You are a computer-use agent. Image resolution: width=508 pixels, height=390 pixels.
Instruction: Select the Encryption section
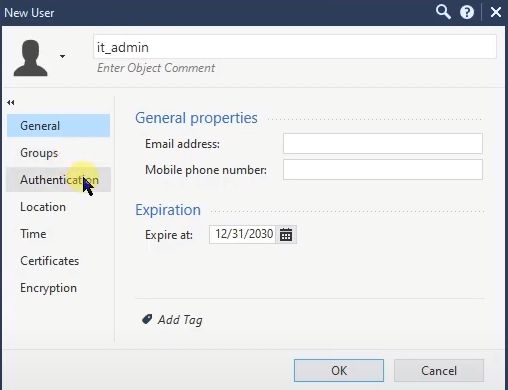(58, 288)
